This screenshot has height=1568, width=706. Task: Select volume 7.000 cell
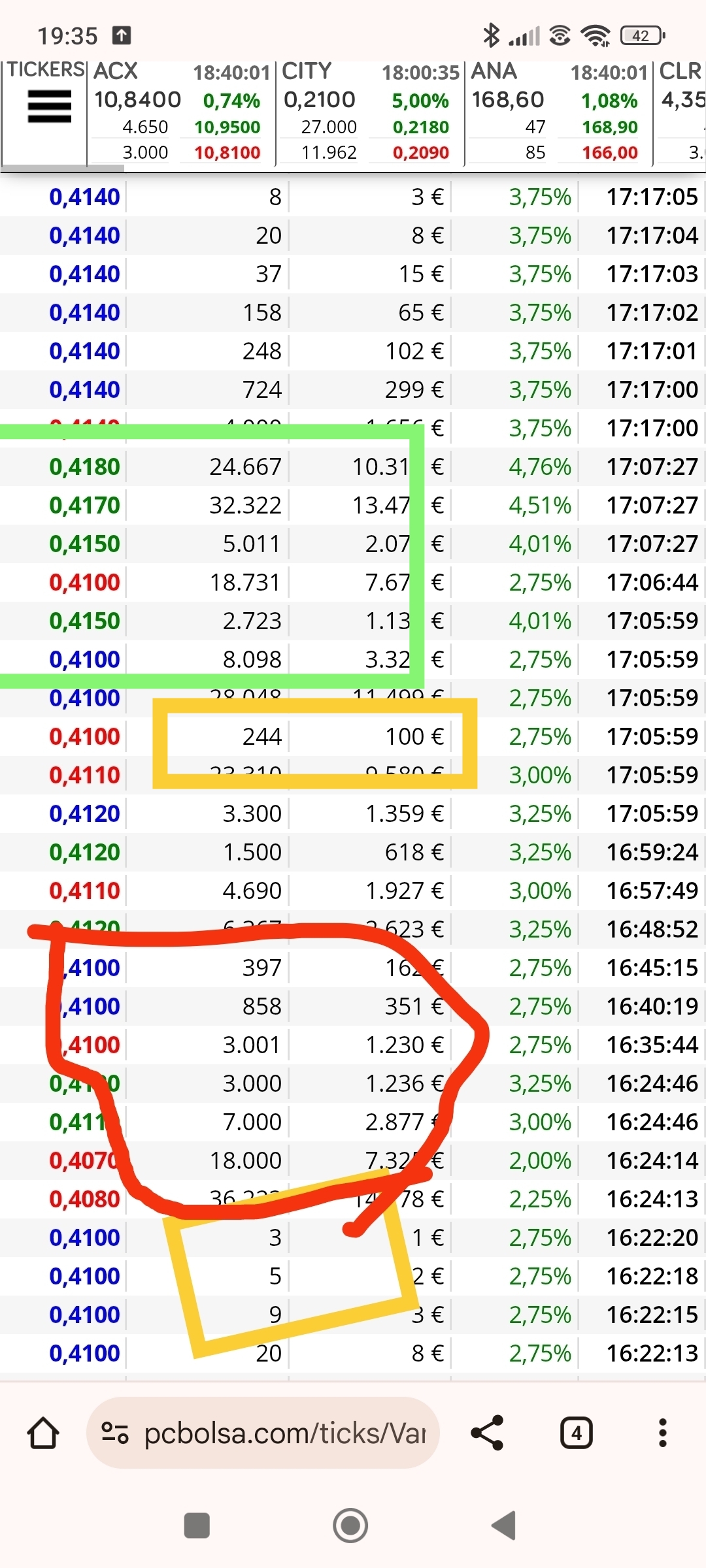(x=252, y=1122)
